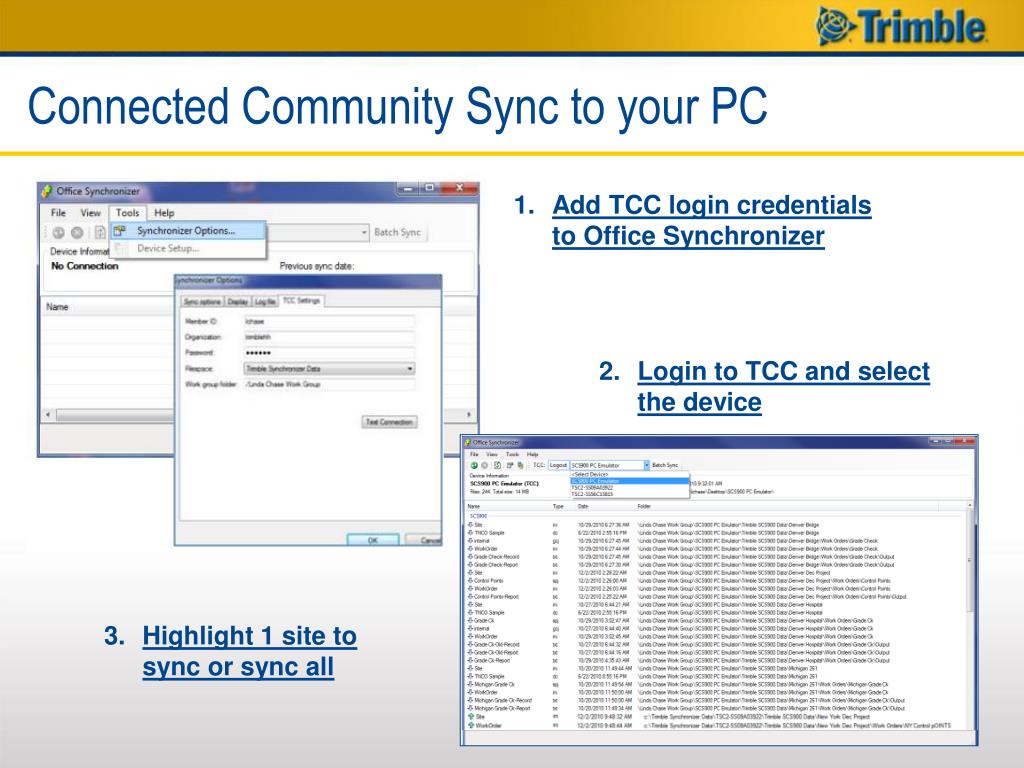
Task: Open the Highlight 1 site to sync or sync all link
Action: click(249, 651)
